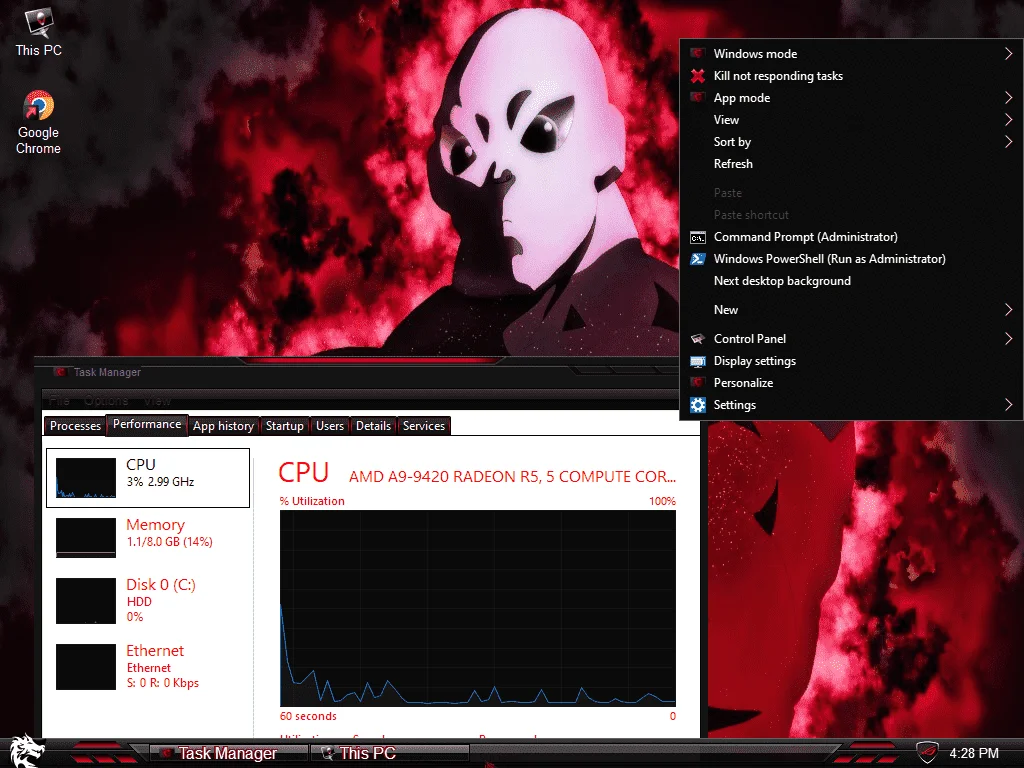Click the Disk 0 HDD label

pyautogui.click(x=139, y=601)
